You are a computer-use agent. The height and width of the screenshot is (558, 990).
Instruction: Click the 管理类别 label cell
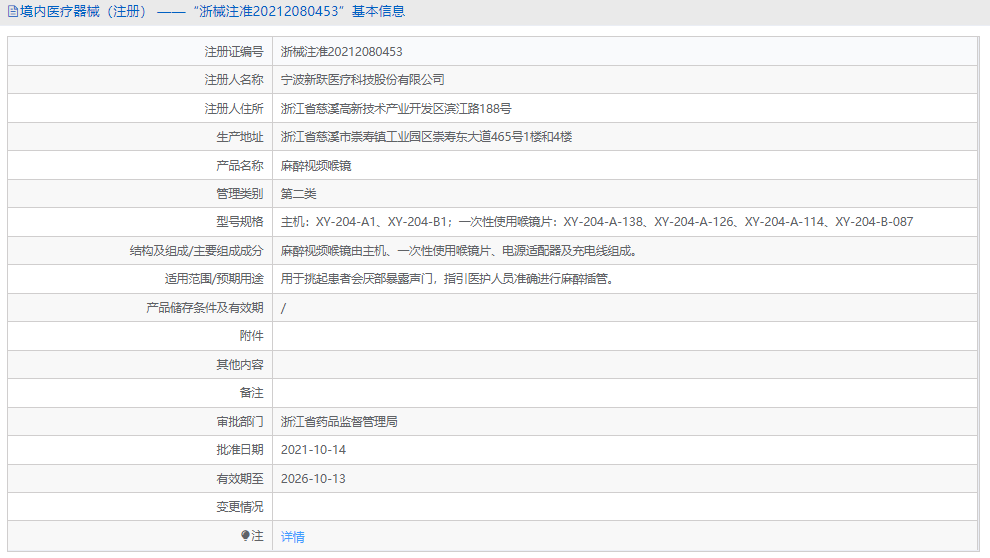[140, 194]
